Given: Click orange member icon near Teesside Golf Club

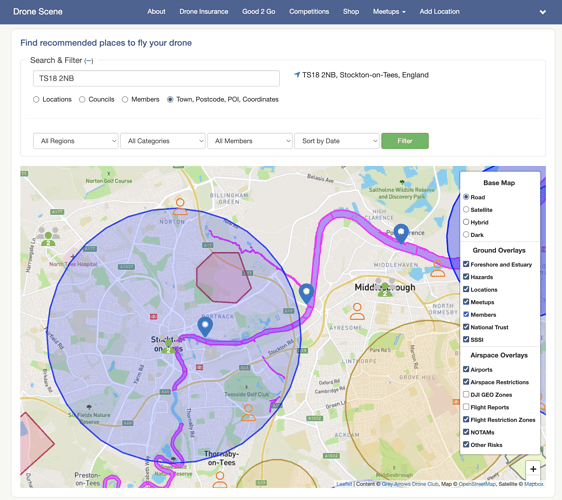Looking at the screenshot, I should [248, 413].
